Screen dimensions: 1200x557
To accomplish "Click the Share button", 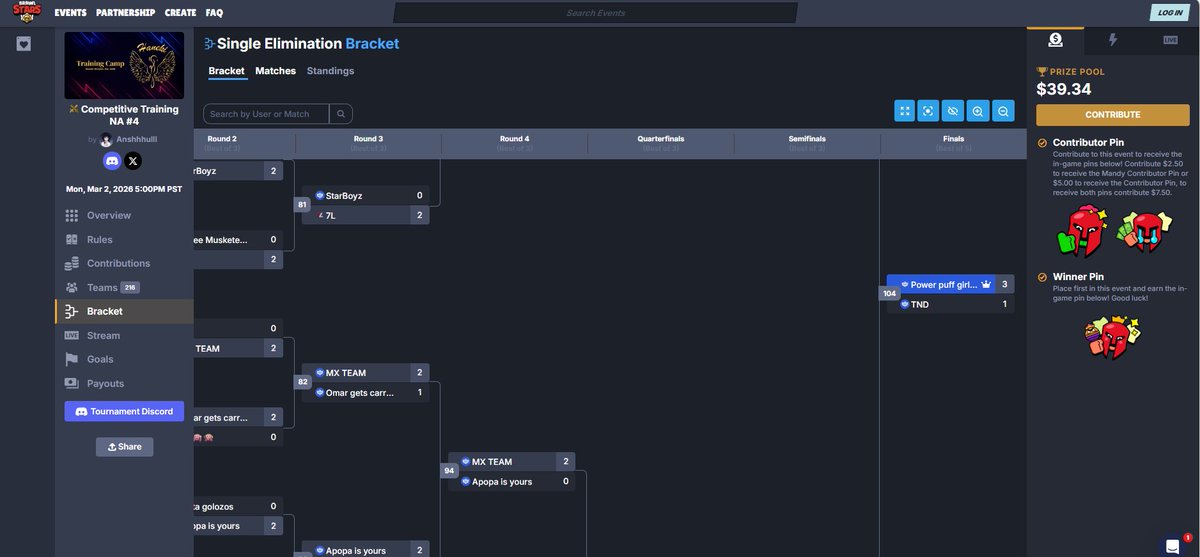I will pyautogui.click(x=124, y=447).
